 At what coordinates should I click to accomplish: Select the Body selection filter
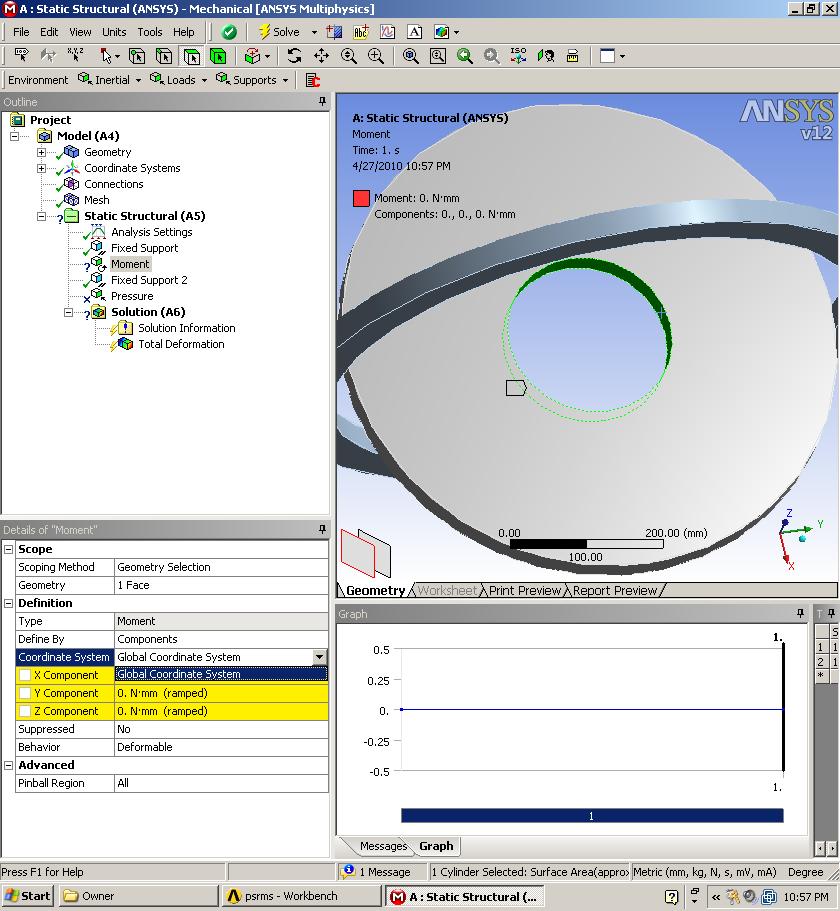click(217, 56)
